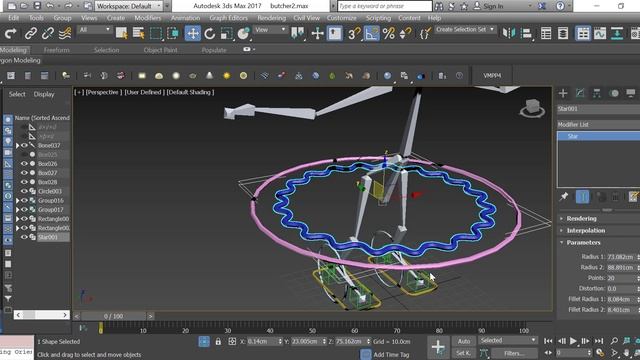
Task: Expand the Group017 tree node
Action: 17,210
